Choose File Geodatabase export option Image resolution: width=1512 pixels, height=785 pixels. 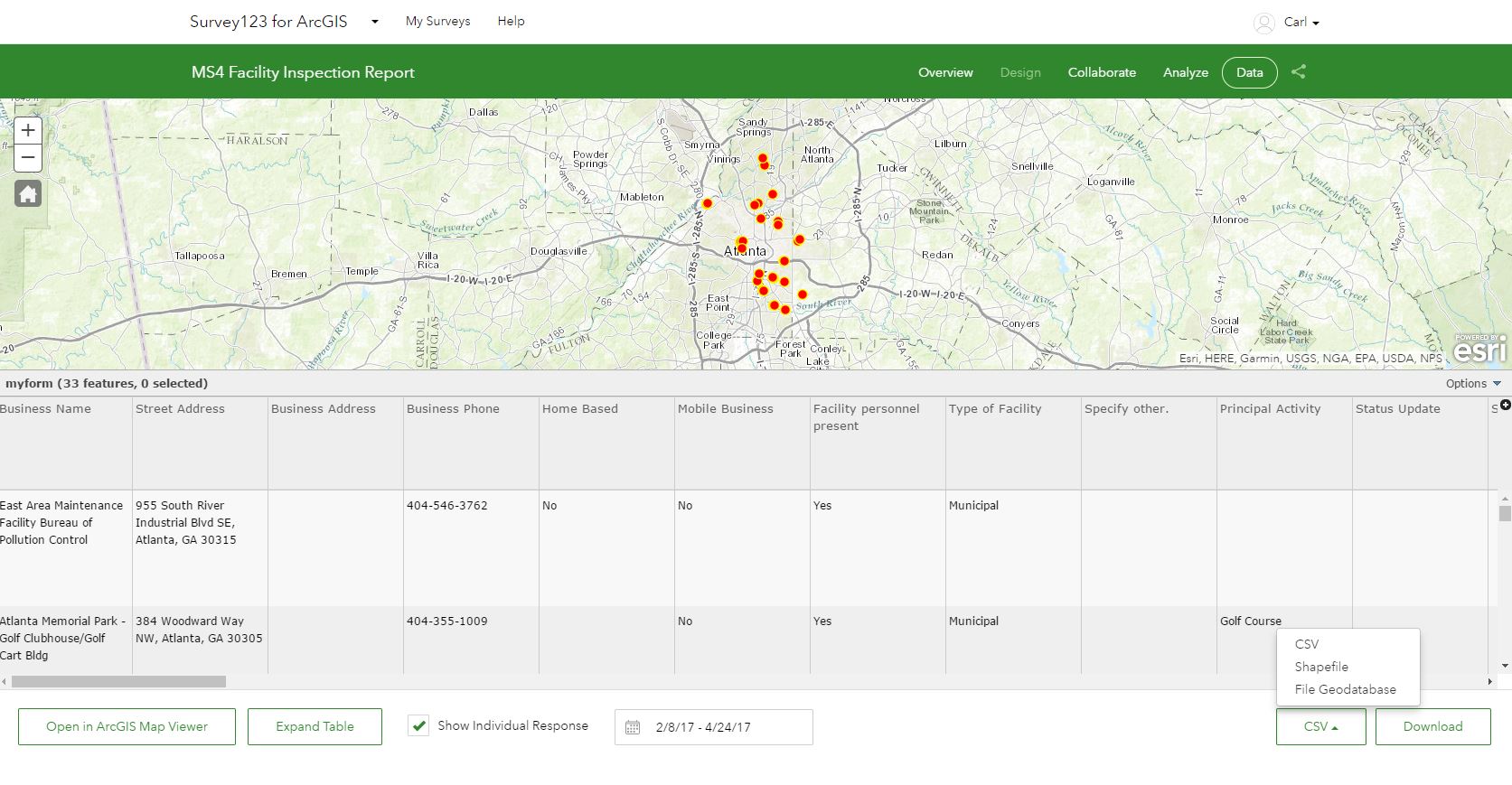pyautogui.click(x=1345, y=689)
